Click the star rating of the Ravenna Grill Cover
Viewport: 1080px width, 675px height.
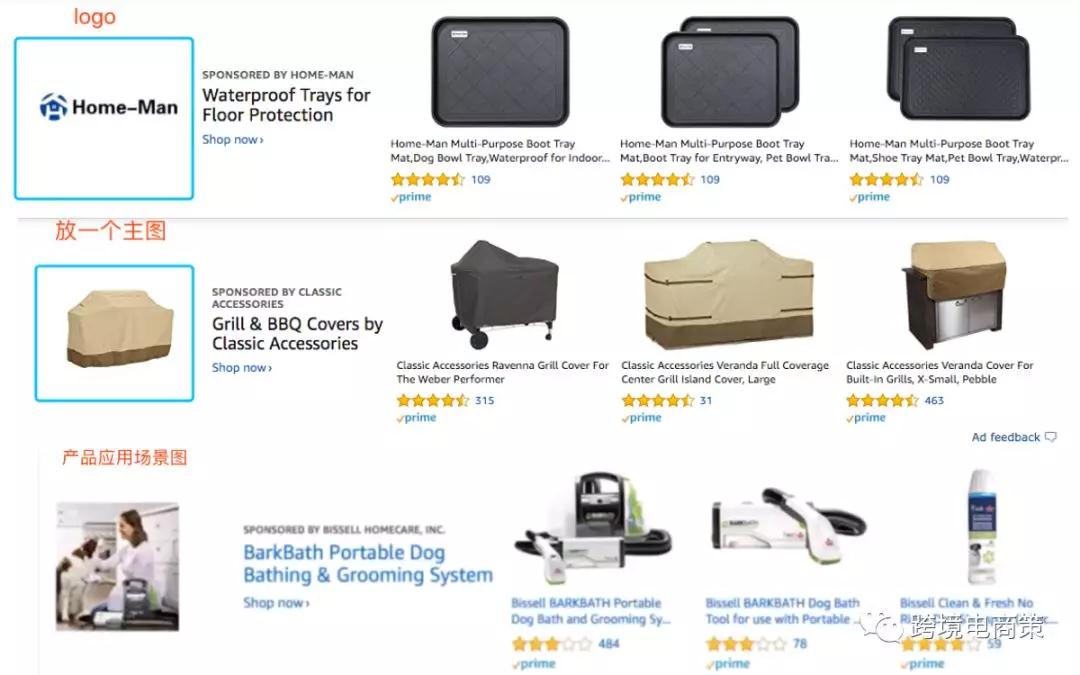433,401
